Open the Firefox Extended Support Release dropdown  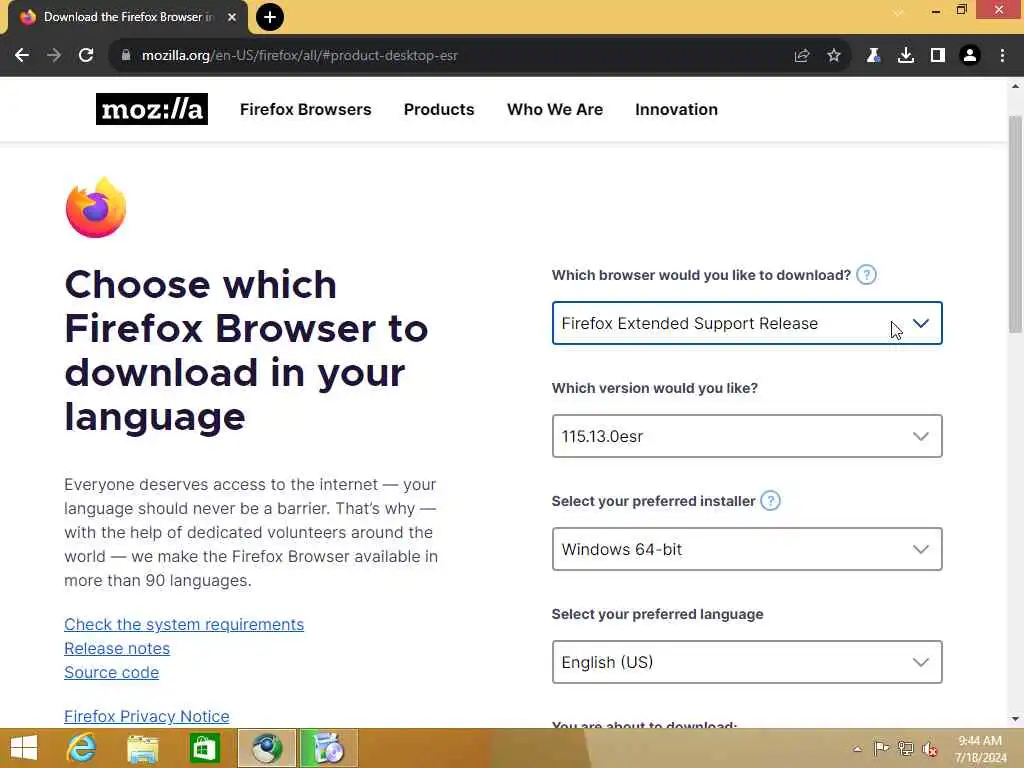click(x=747, y=323)
